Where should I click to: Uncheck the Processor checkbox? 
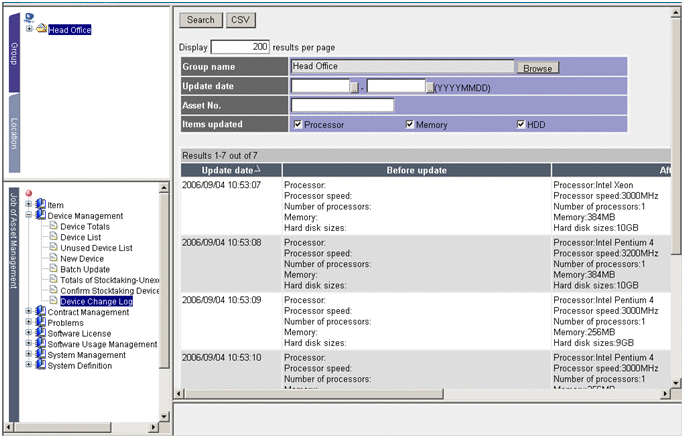click(x=298, y=125)
